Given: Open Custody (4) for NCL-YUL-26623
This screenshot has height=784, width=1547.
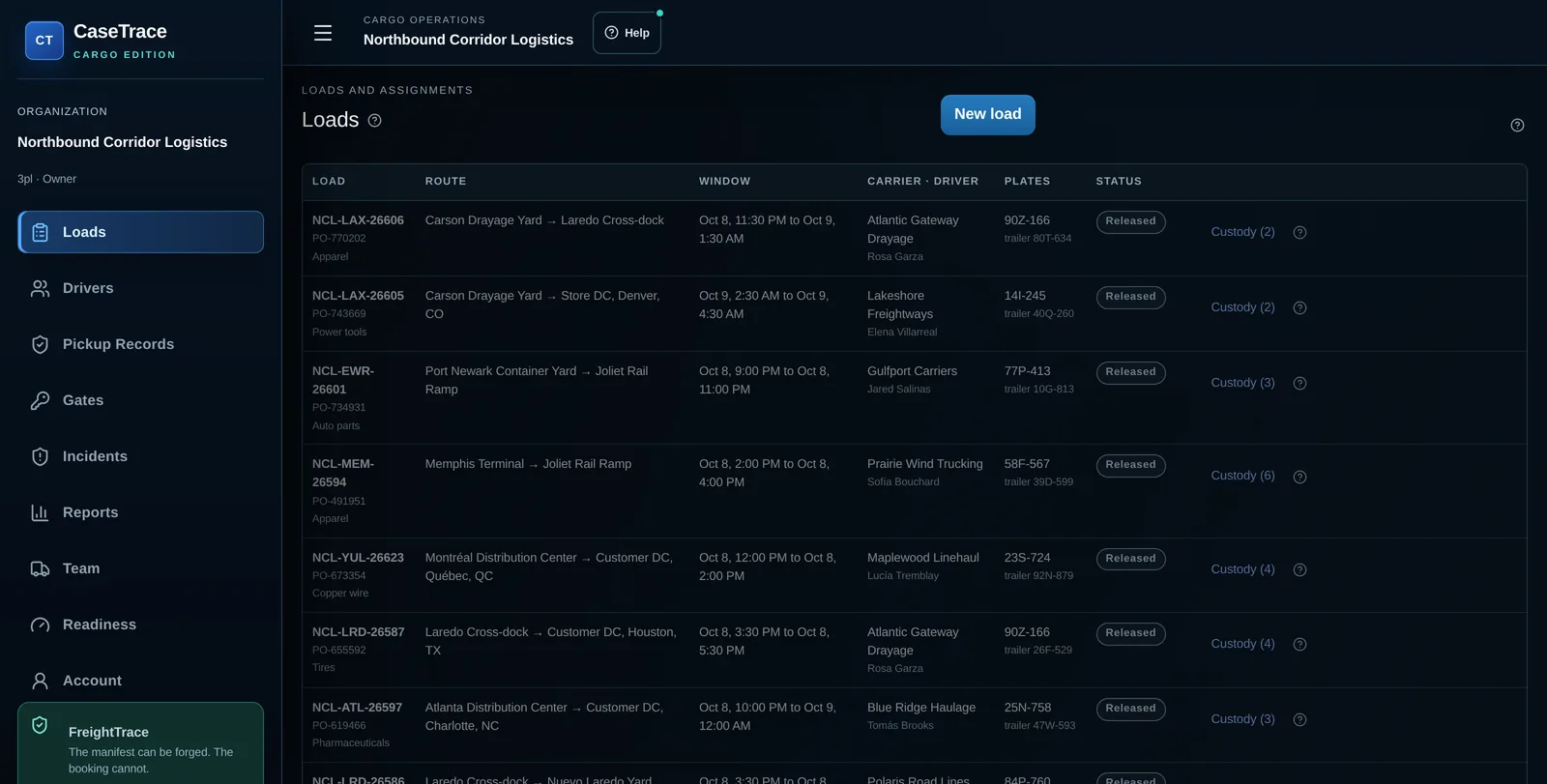Looking at the screenshot, I should pos(1242,569).
